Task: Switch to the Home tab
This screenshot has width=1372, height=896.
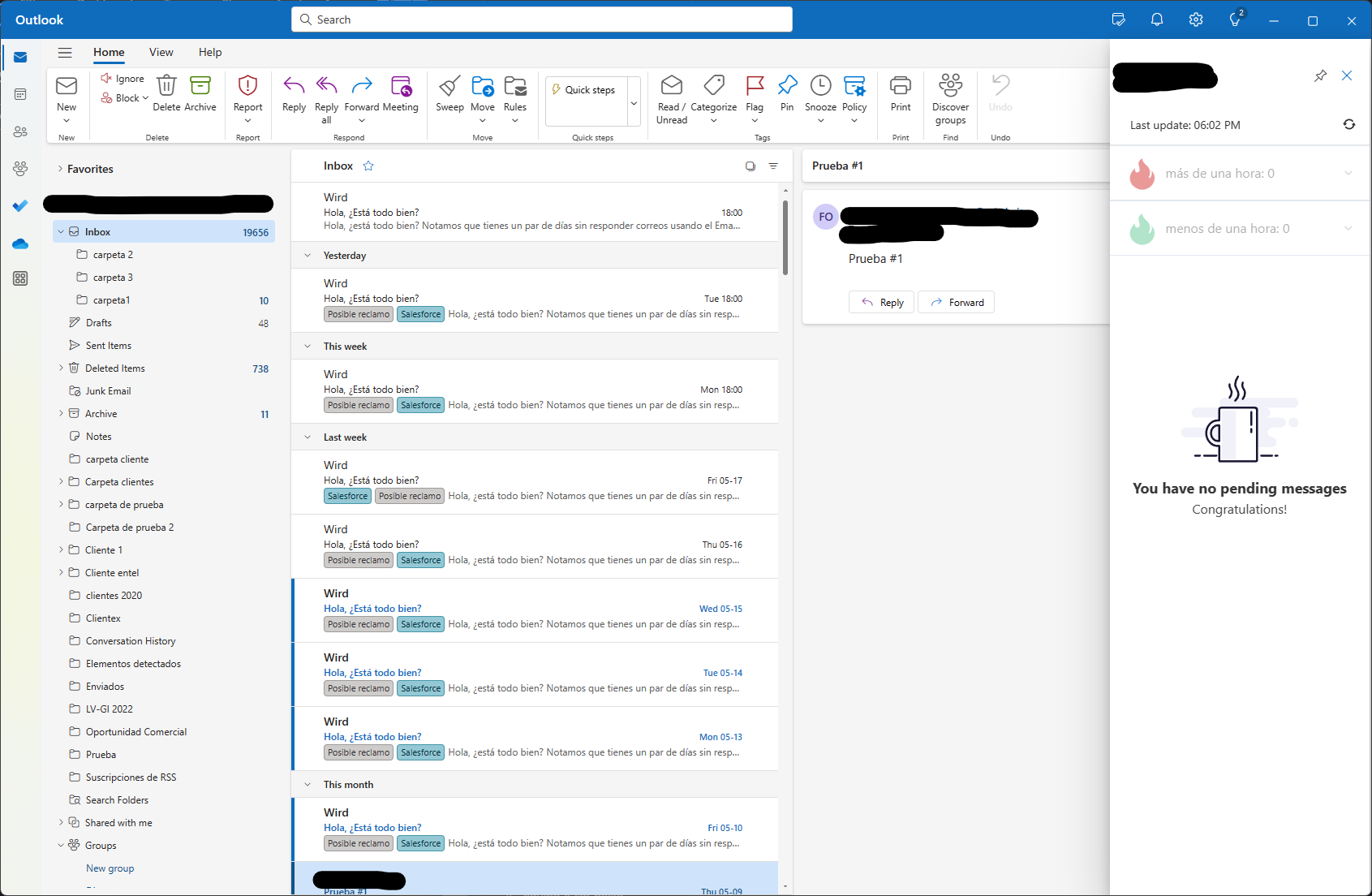Action: tap(109, 52)
